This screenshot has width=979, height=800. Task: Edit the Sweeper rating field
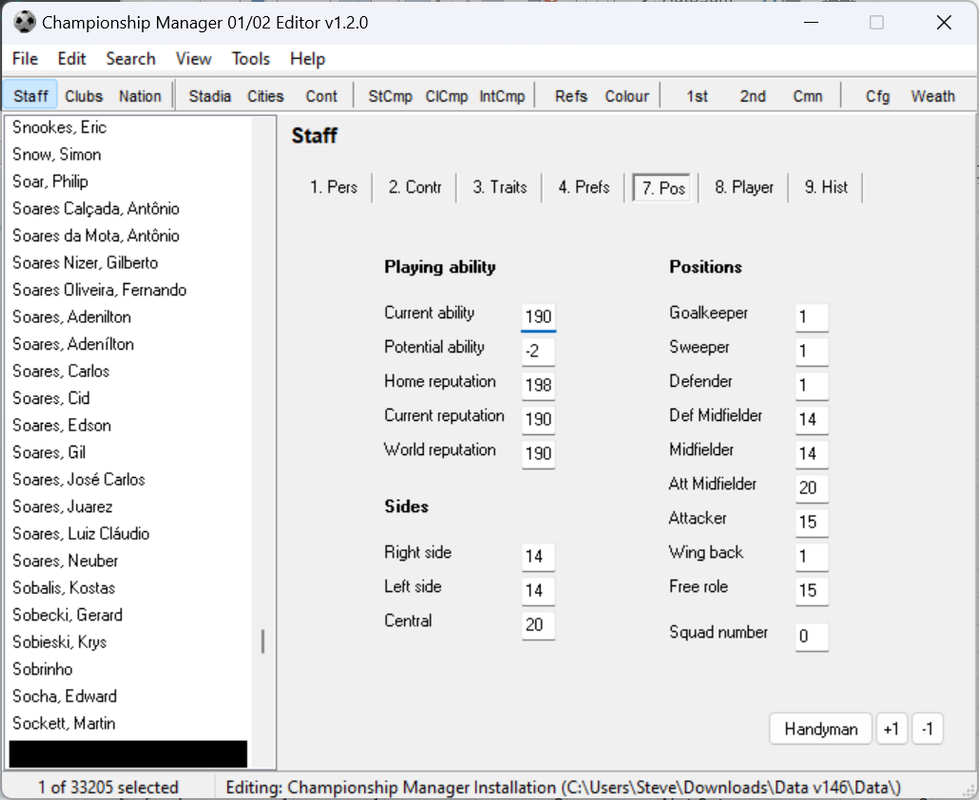[812, 352]
